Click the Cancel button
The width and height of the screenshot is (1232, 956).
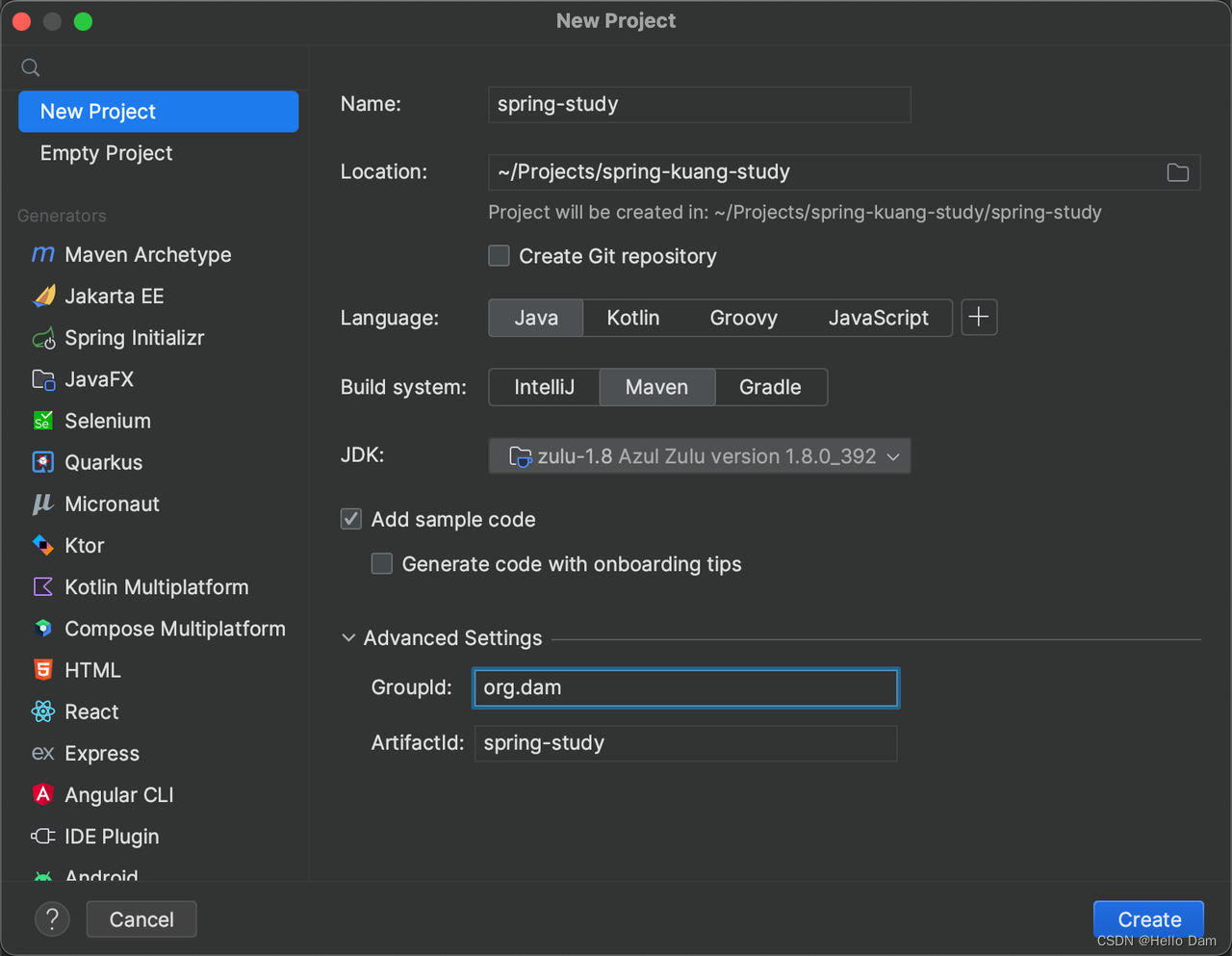pyautogui.click(x=141, y=919)
